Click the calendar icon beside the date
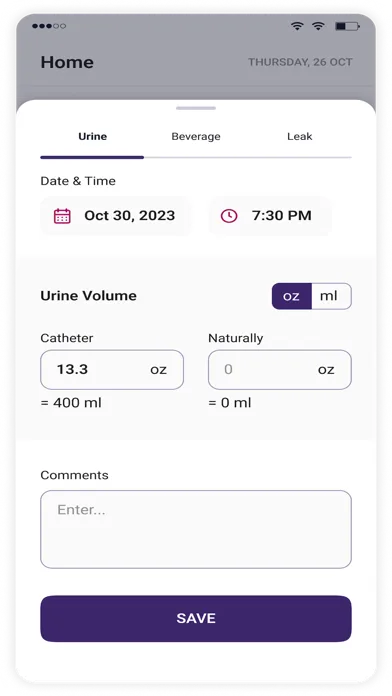 pyautogui.click(x=62, y=216)
